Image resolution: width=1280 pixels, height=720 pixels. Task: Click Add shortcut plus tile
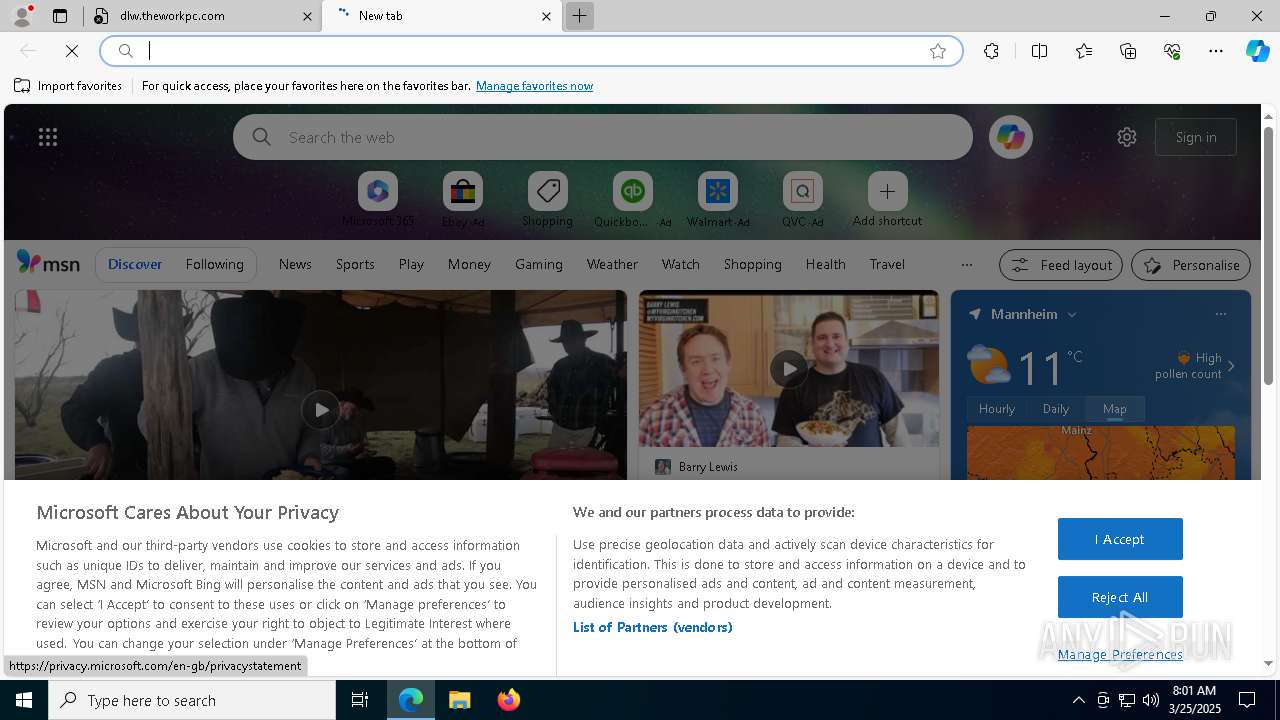point(887,199)
